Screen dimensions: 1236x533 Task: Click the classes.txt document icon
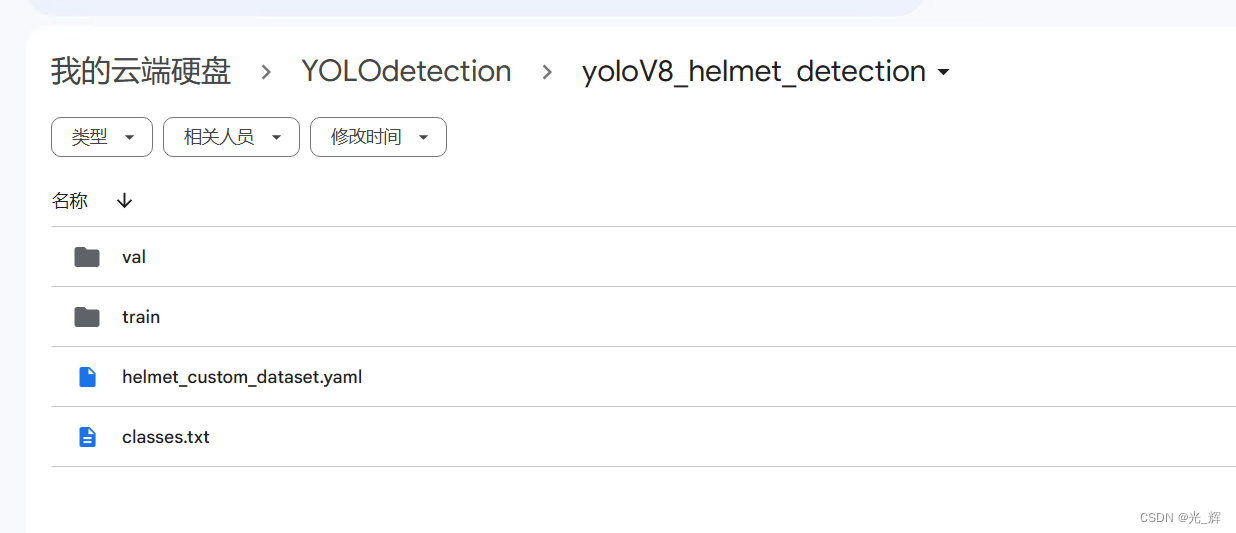[x=87, y=437]
